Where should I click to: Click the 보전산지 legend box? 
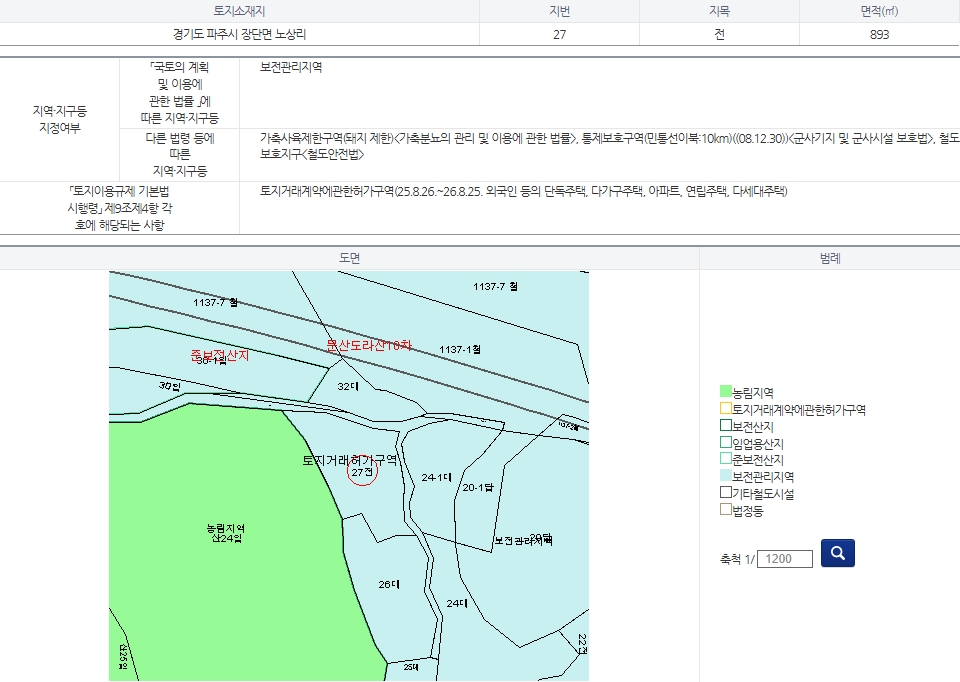(x=726, y=427)
